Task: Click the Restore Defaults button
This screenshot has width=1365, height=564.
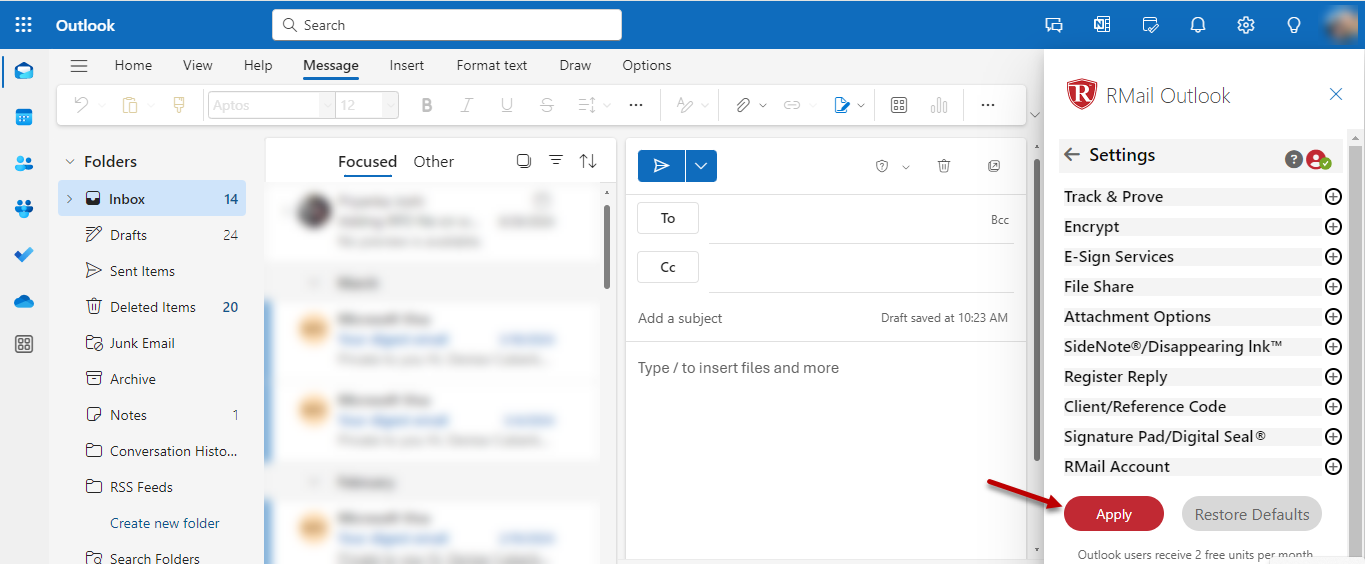Action: (x=1252, y=514)
